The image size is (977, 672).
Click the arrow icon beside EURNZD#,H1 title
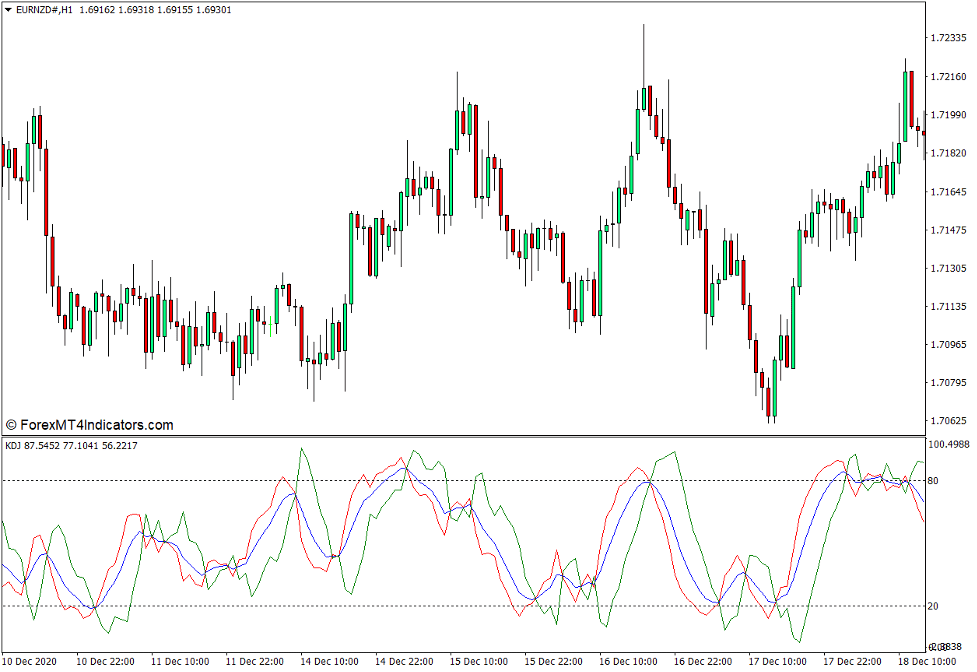click(x=8, y=10)
